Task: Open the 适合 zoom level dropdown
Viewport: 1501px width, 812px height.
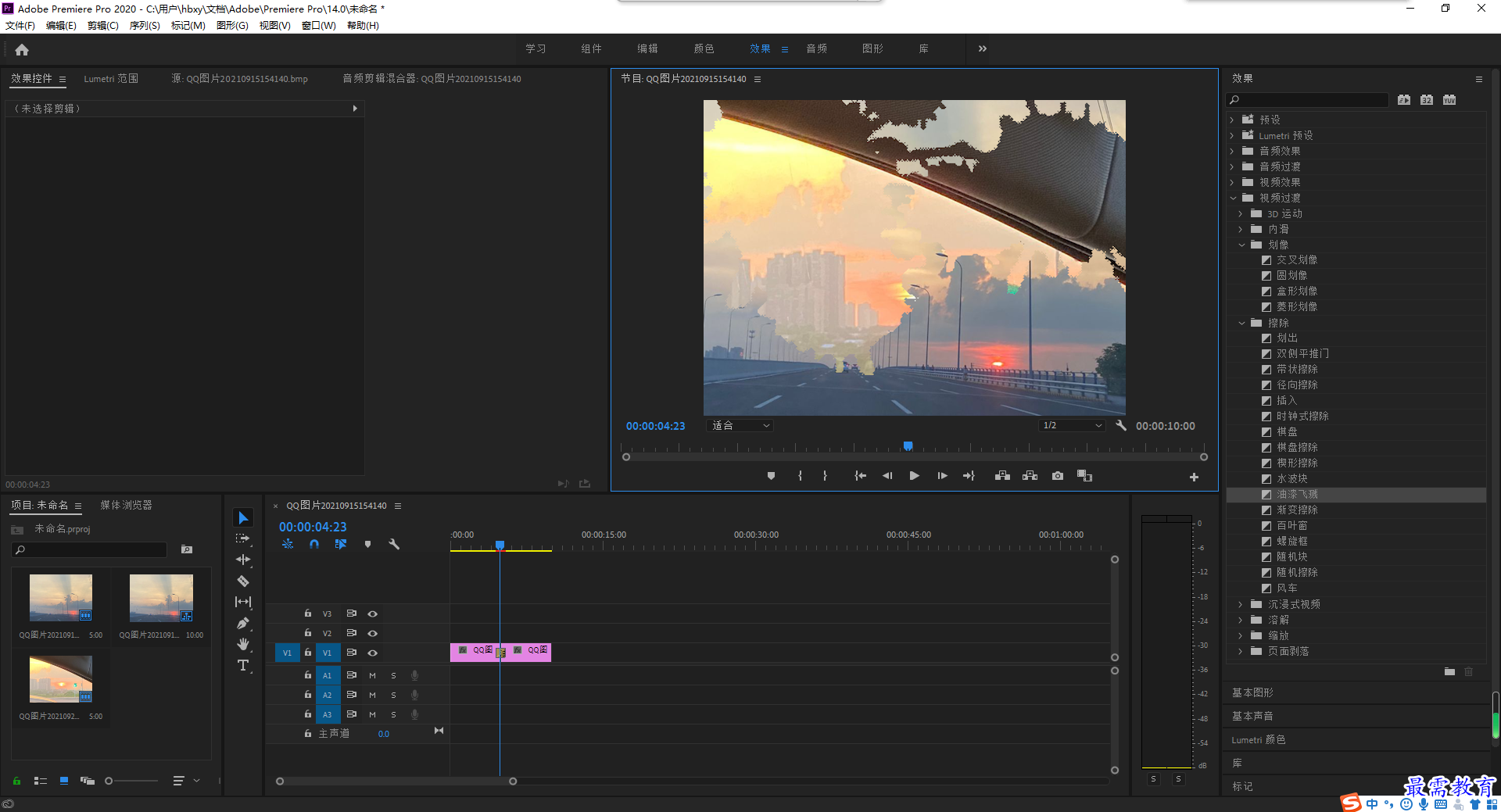Action: point(740,426)
